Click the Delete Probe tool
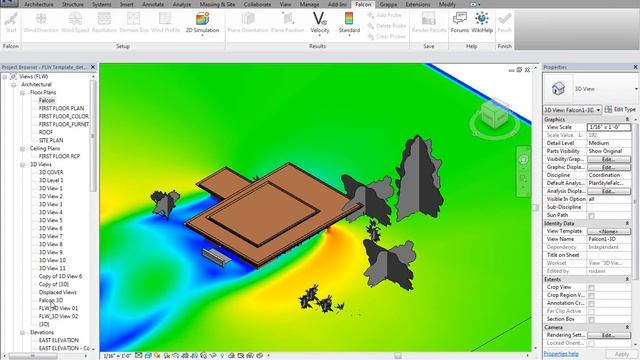The image size is (640, 360). (x=387, y=26)
